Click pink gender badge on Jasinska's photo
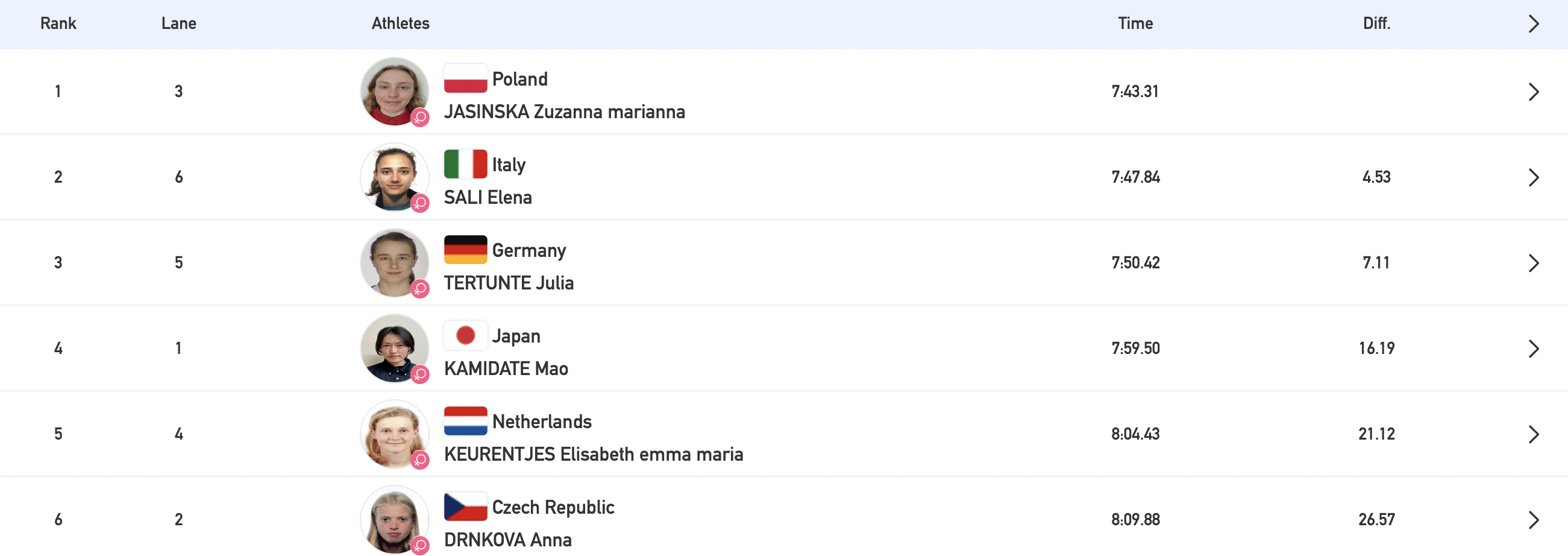The height and width of the screenshot is (556, 1568). tap(420, 117)
